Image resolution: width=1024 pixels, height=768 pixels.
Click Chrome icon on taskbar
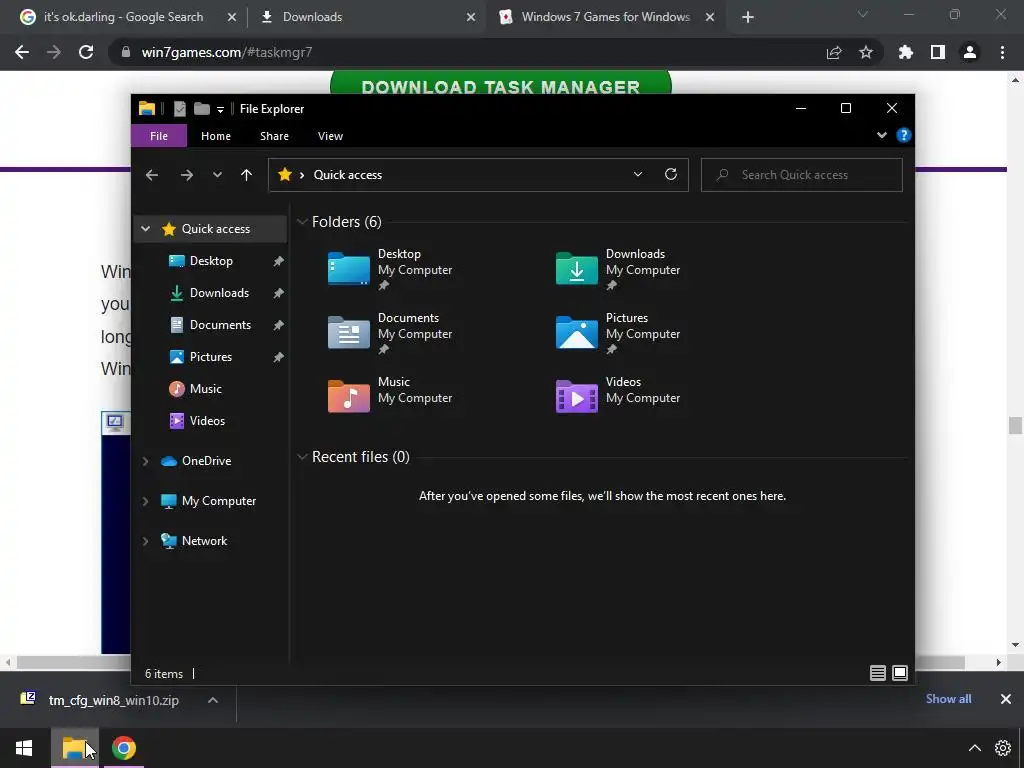123,748
